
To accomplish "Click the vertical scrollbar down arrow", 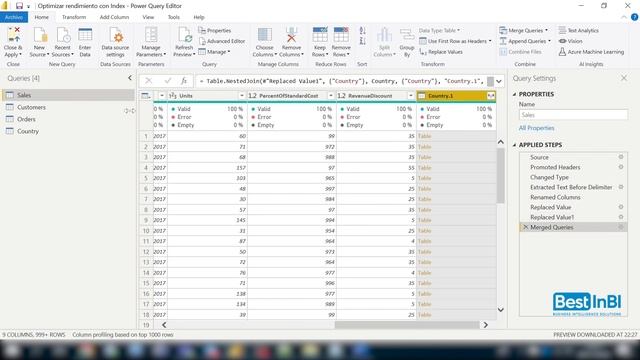I will coord(500,310).
